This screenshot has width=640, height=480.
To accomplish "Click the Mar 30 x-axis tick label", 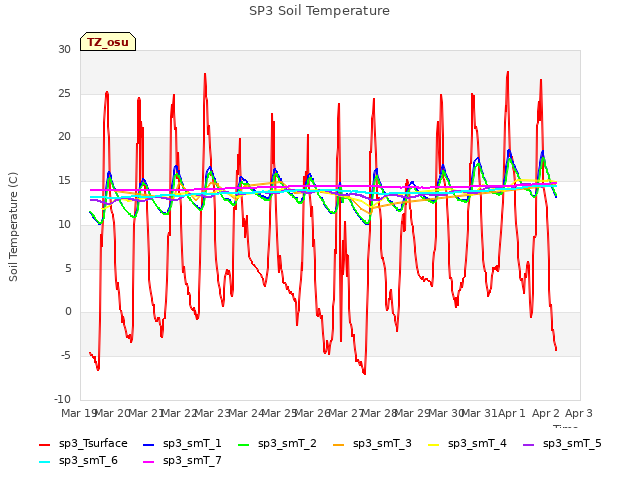I will click(x=446, y=413).
